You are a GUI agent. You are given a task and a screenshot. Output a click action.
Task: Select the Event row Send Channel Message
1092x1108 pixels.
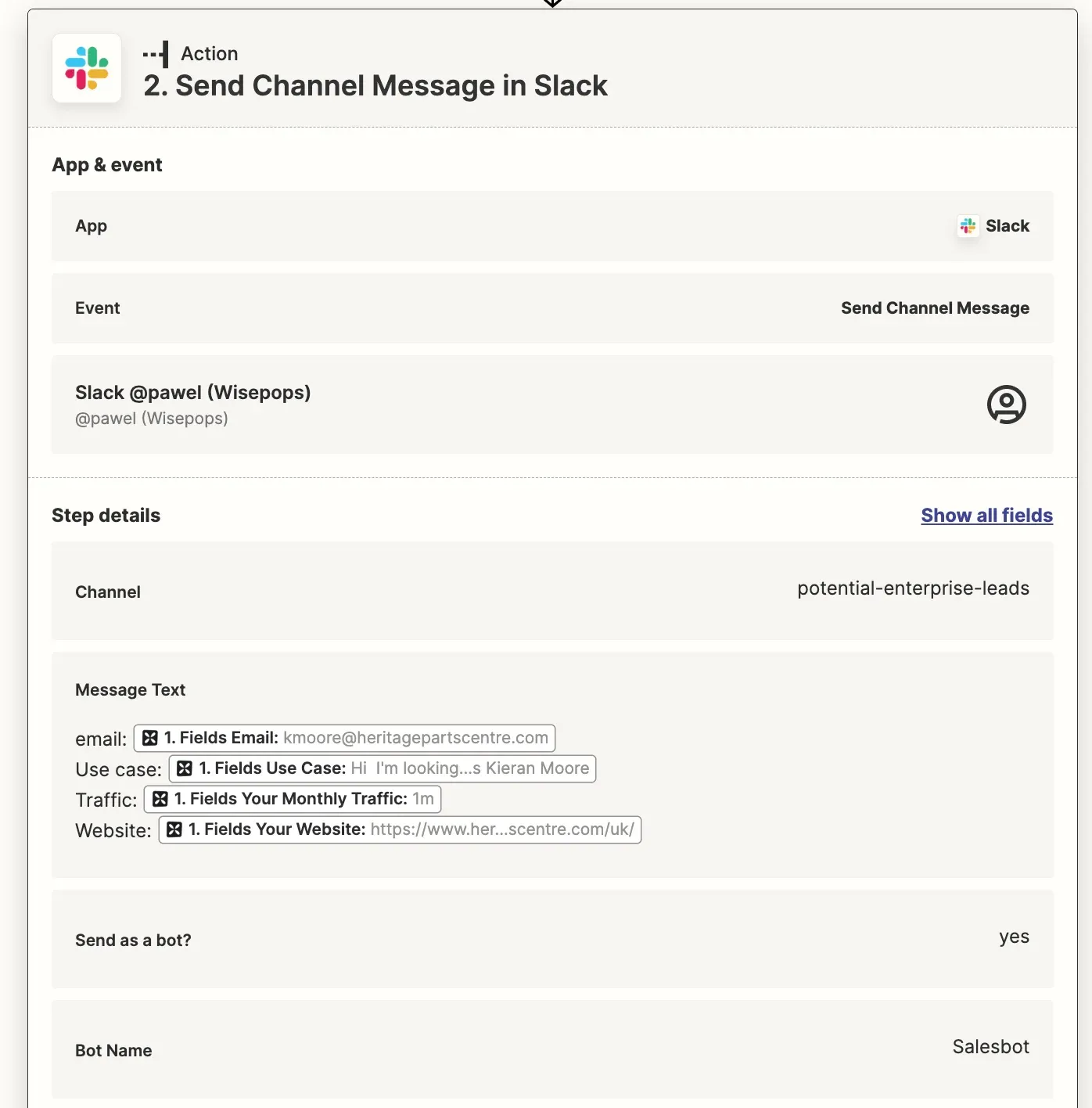coord(552,308)
